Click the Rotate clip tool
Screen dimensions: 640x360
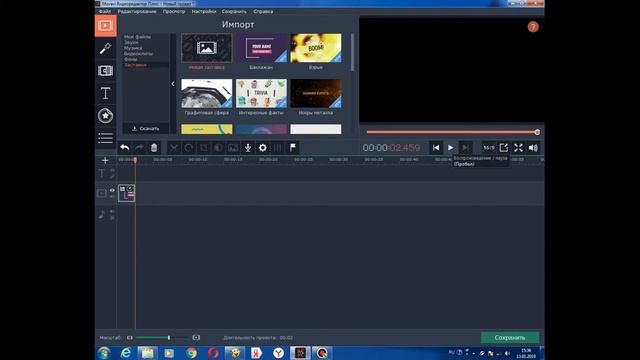(189, 148)
